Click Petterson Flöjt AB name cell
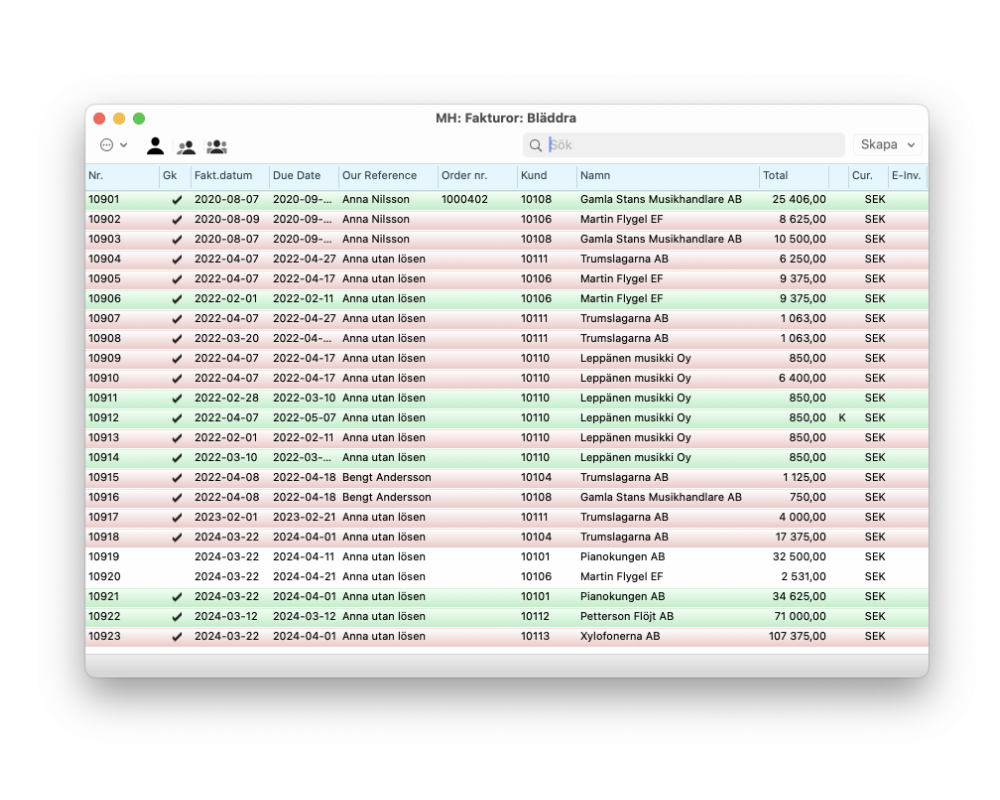1000x800 pixels. tap(627, 616)
